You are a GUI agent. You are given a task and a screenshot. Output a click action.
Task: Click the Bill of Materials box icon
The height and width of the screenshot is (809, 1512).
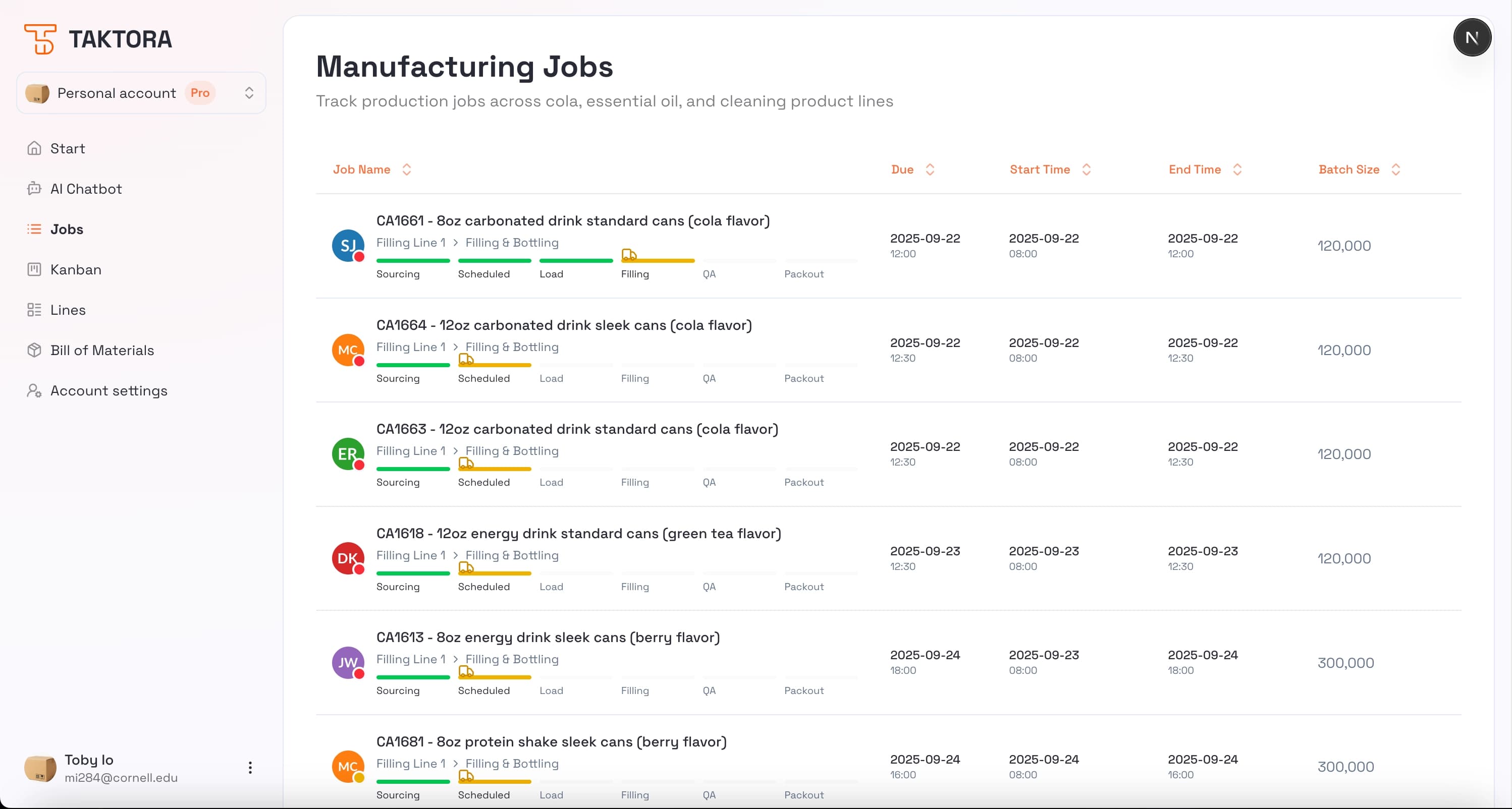[x=35, y=350]
